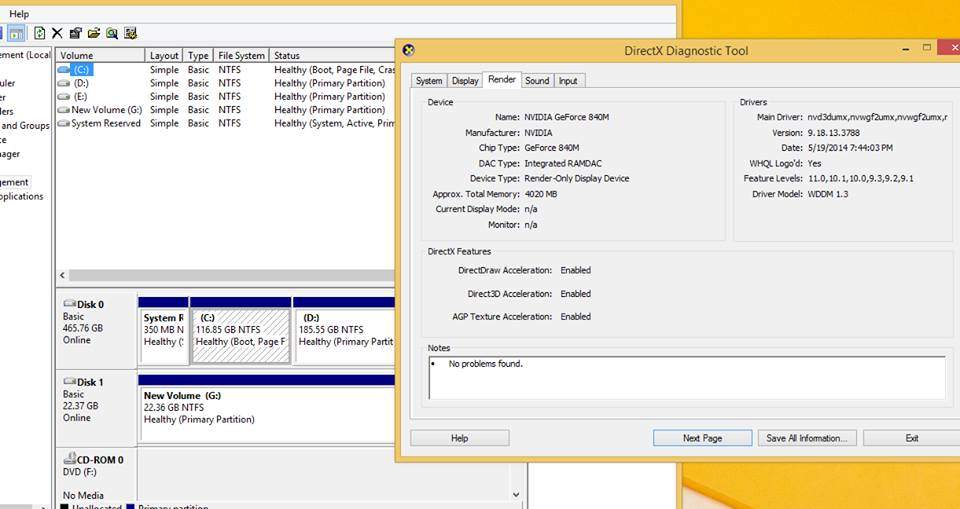Click the Exit button
This screenshot has height=509, width=960.
tap(912, 438)
